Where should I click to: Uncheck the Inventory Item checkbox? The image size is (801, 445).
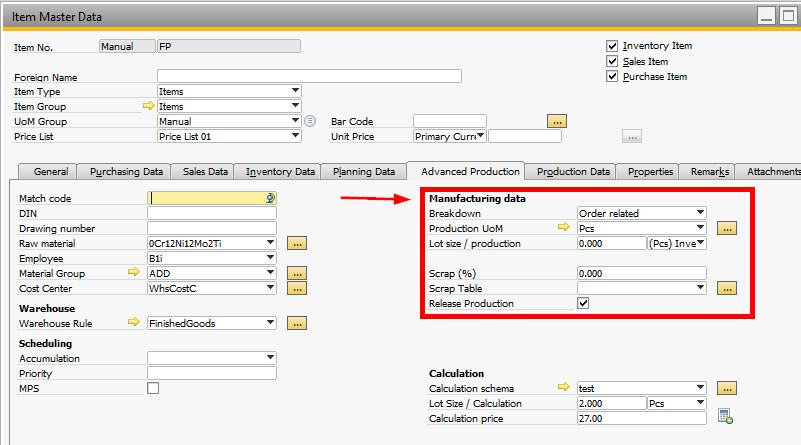point(612,46)
